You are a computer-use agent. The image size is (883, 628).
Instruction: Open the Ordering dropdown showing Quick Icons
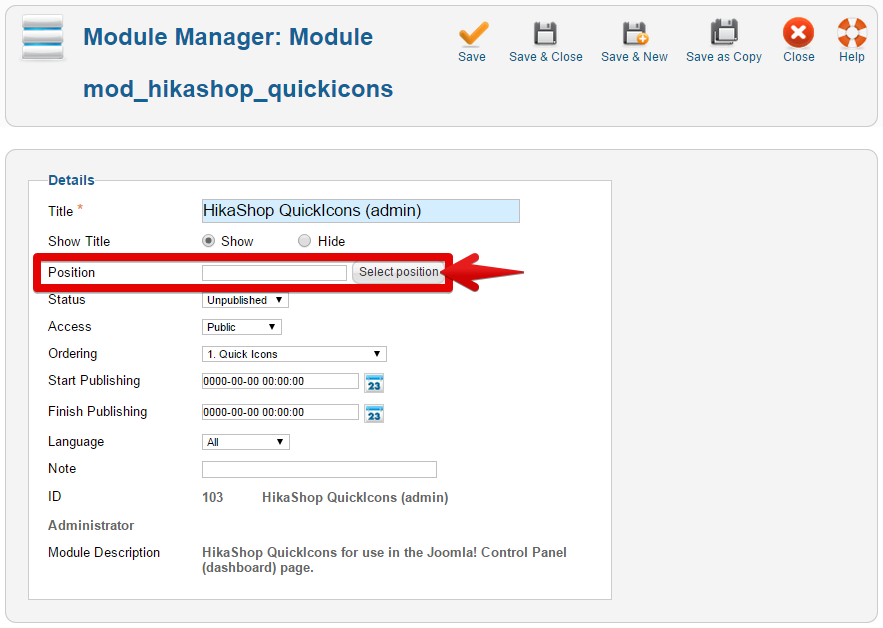(294, 354)
